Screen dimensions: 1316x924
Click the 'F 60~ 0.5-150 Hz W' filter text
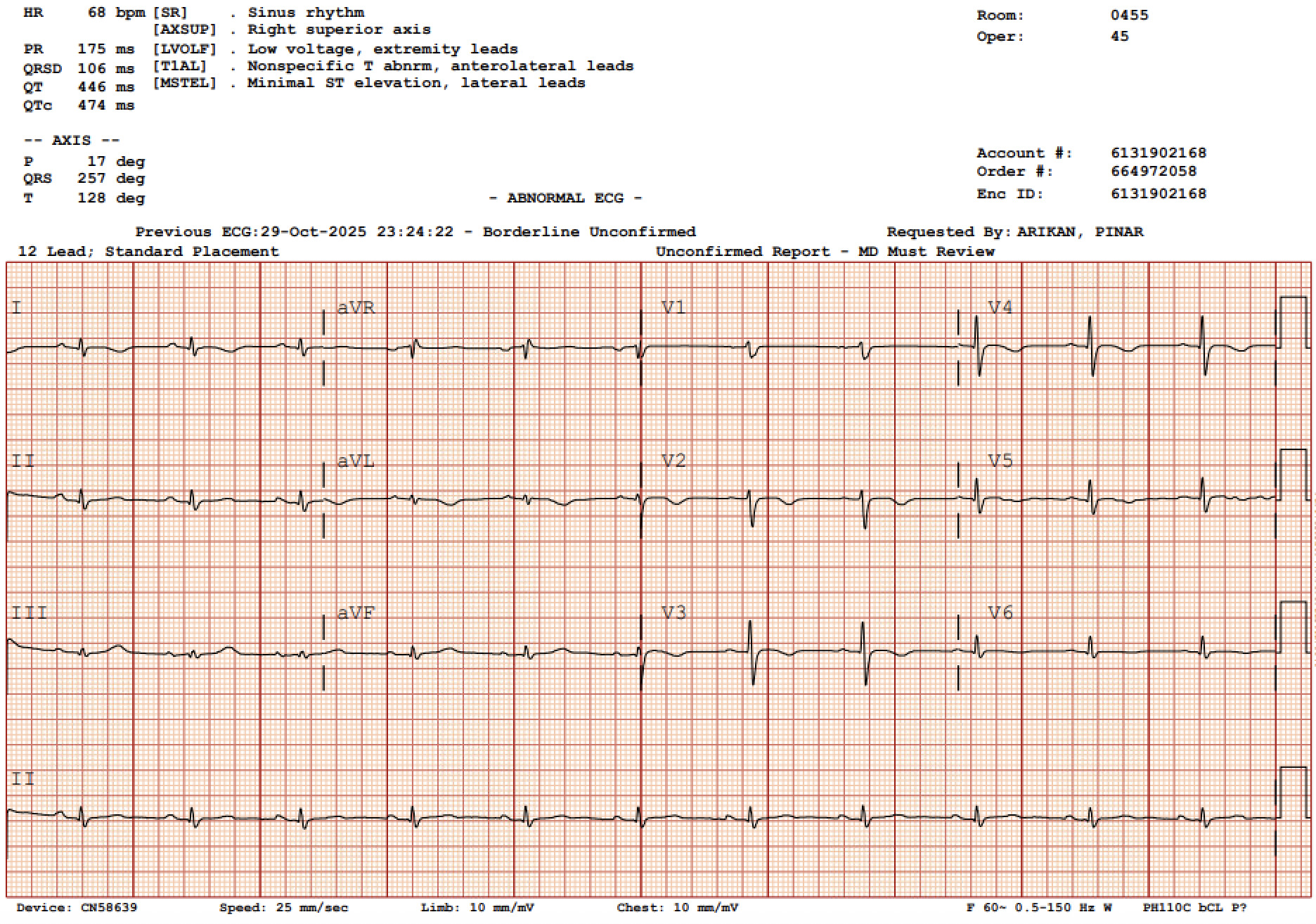click(1039, 908)
